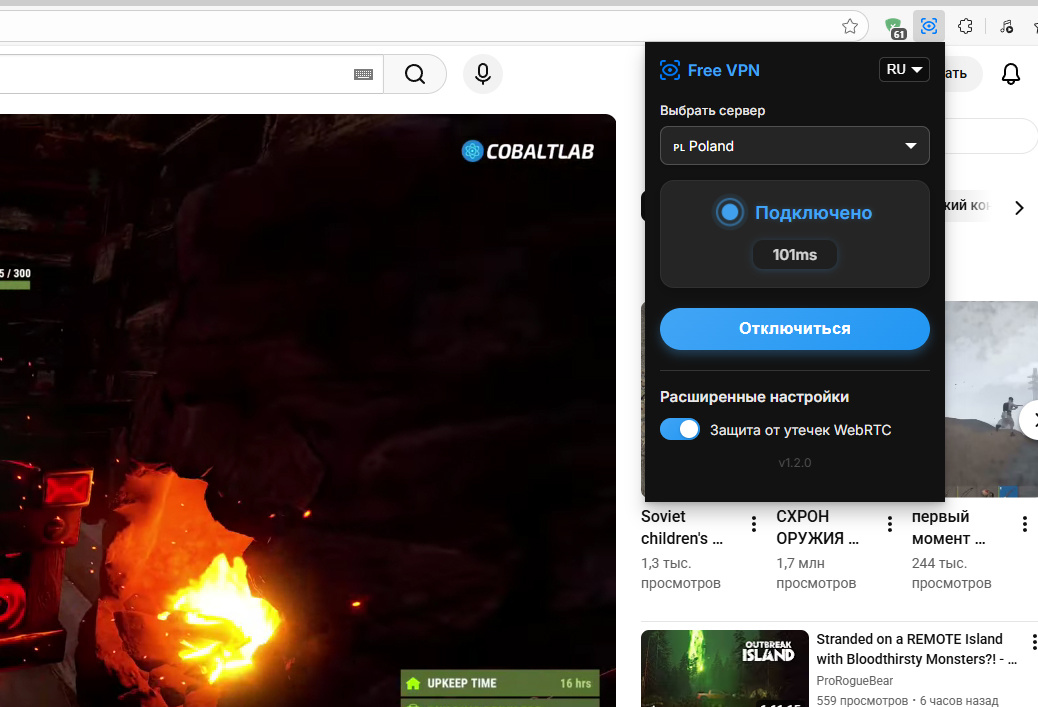
Task: Expand the Poland server selection dropdown
Action: pos(794,146)
